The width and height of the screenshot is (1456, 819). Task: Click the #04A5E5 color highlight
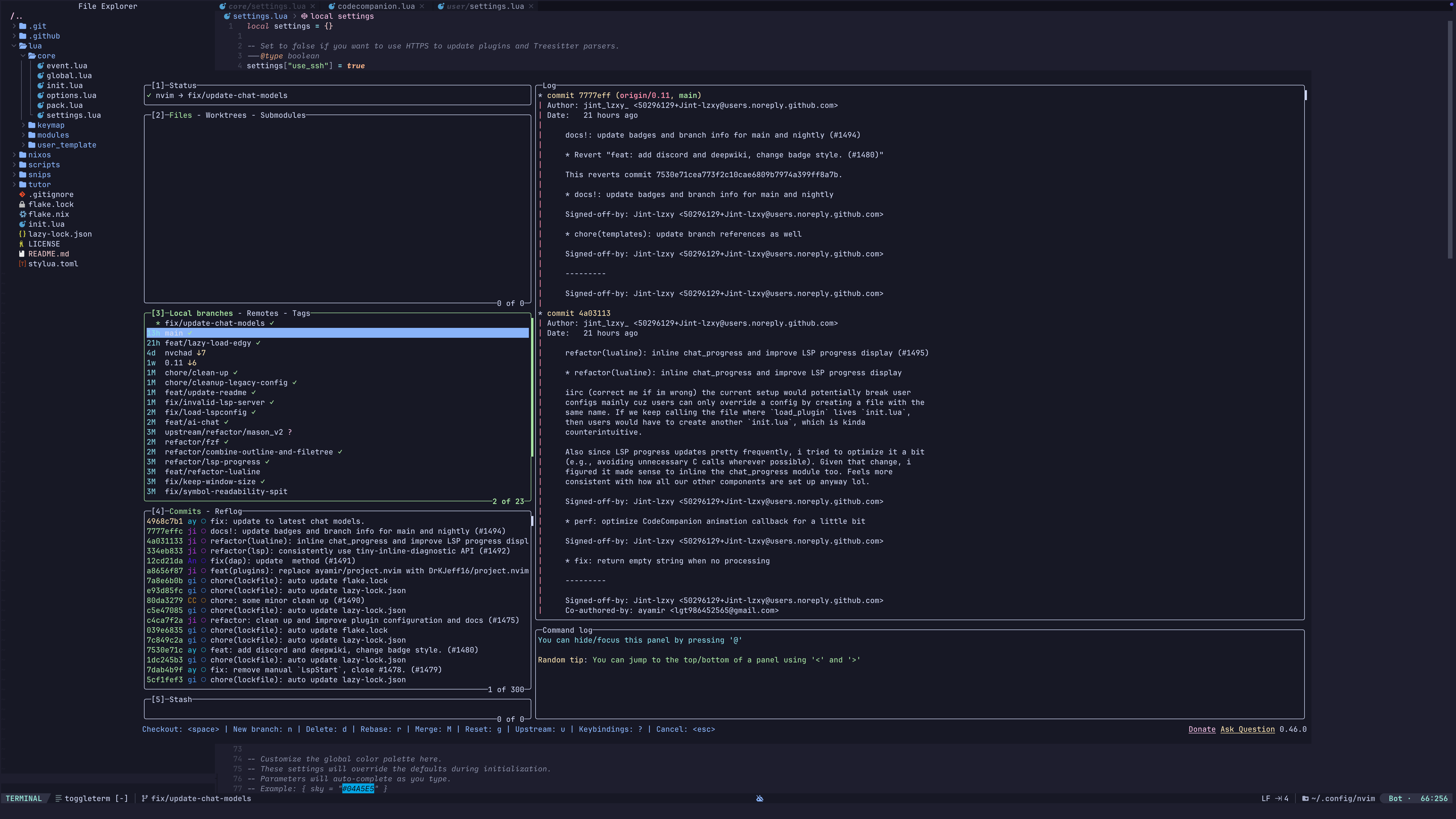[x=358, y=788]
